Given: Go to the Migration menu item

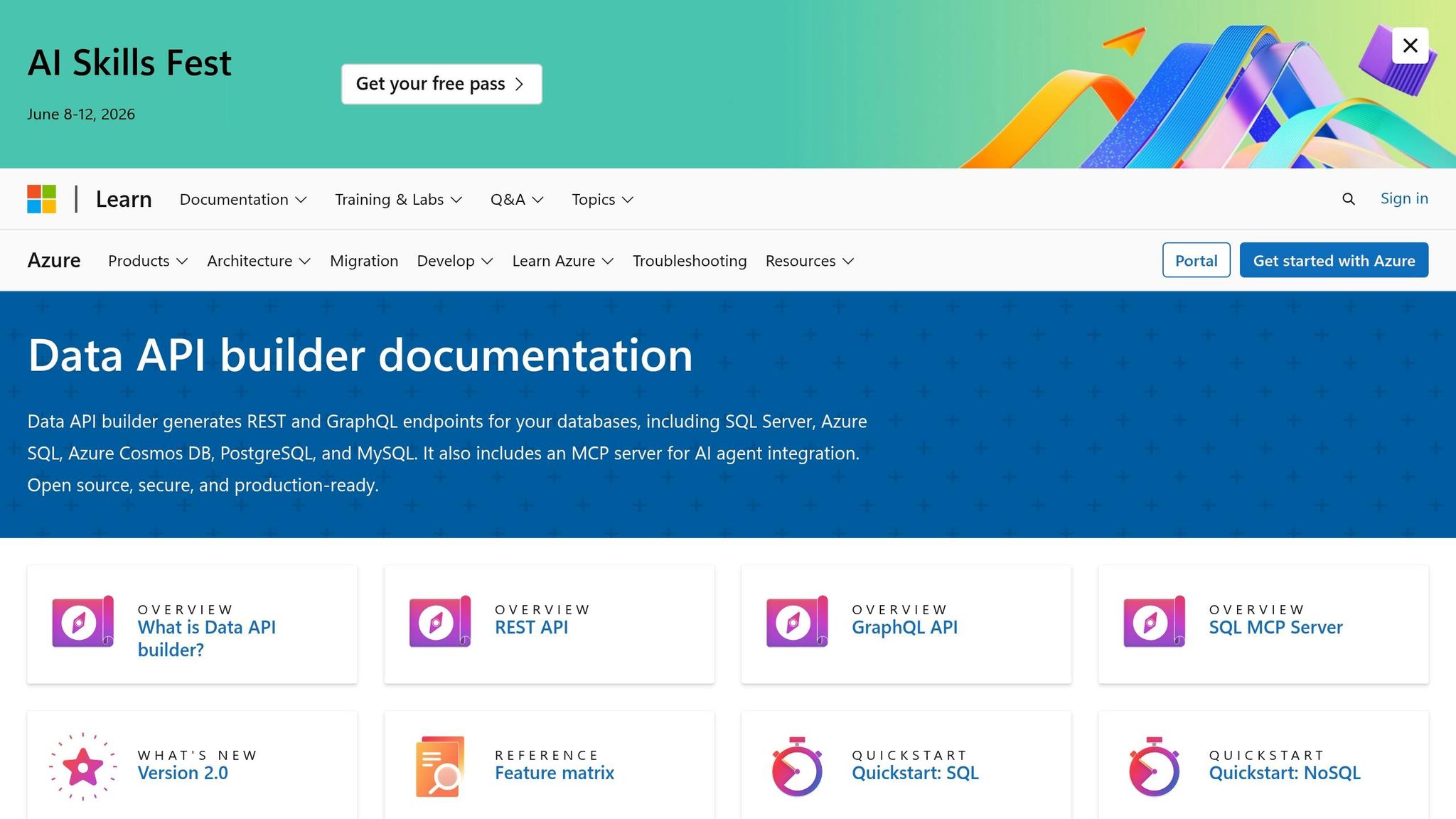Looking at the screenshot, I should click(x=364, y=261).
